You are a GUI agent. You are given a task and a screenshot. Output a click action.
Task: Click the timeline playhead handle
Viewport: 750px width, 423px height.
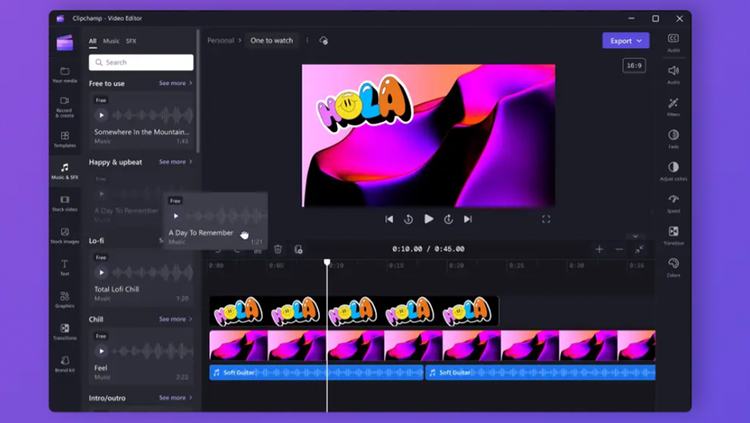click(327, 262)
